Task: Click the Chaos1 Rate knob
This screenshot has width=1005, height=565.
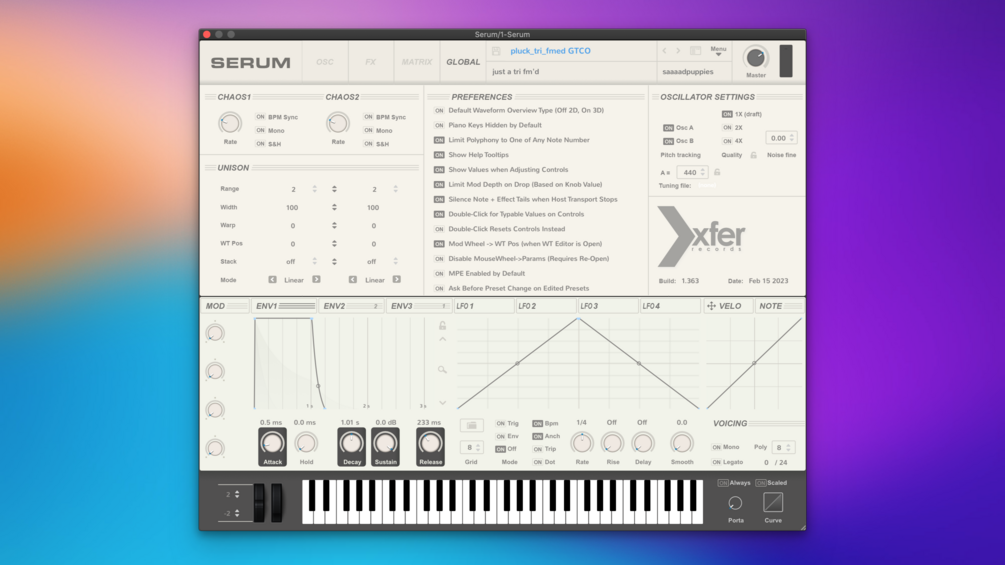Action: coord(230,122)
